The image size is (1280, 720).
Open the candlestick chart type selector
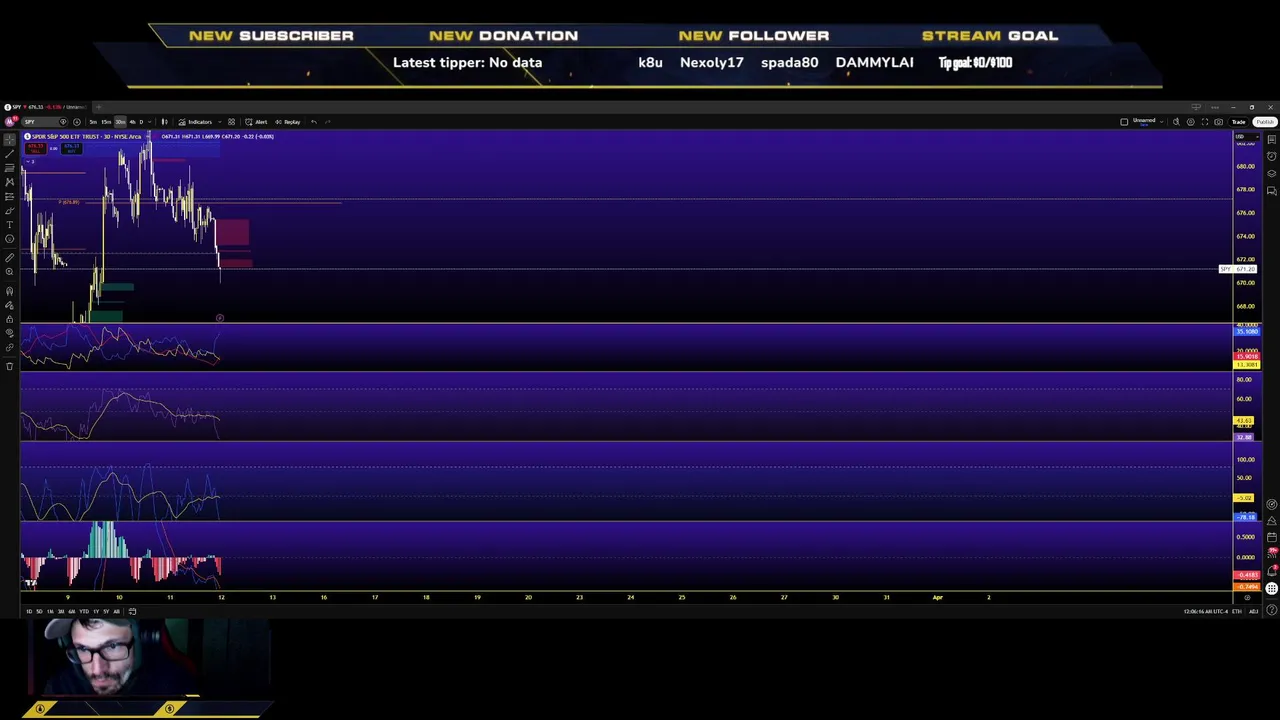(x=165, y=122)
